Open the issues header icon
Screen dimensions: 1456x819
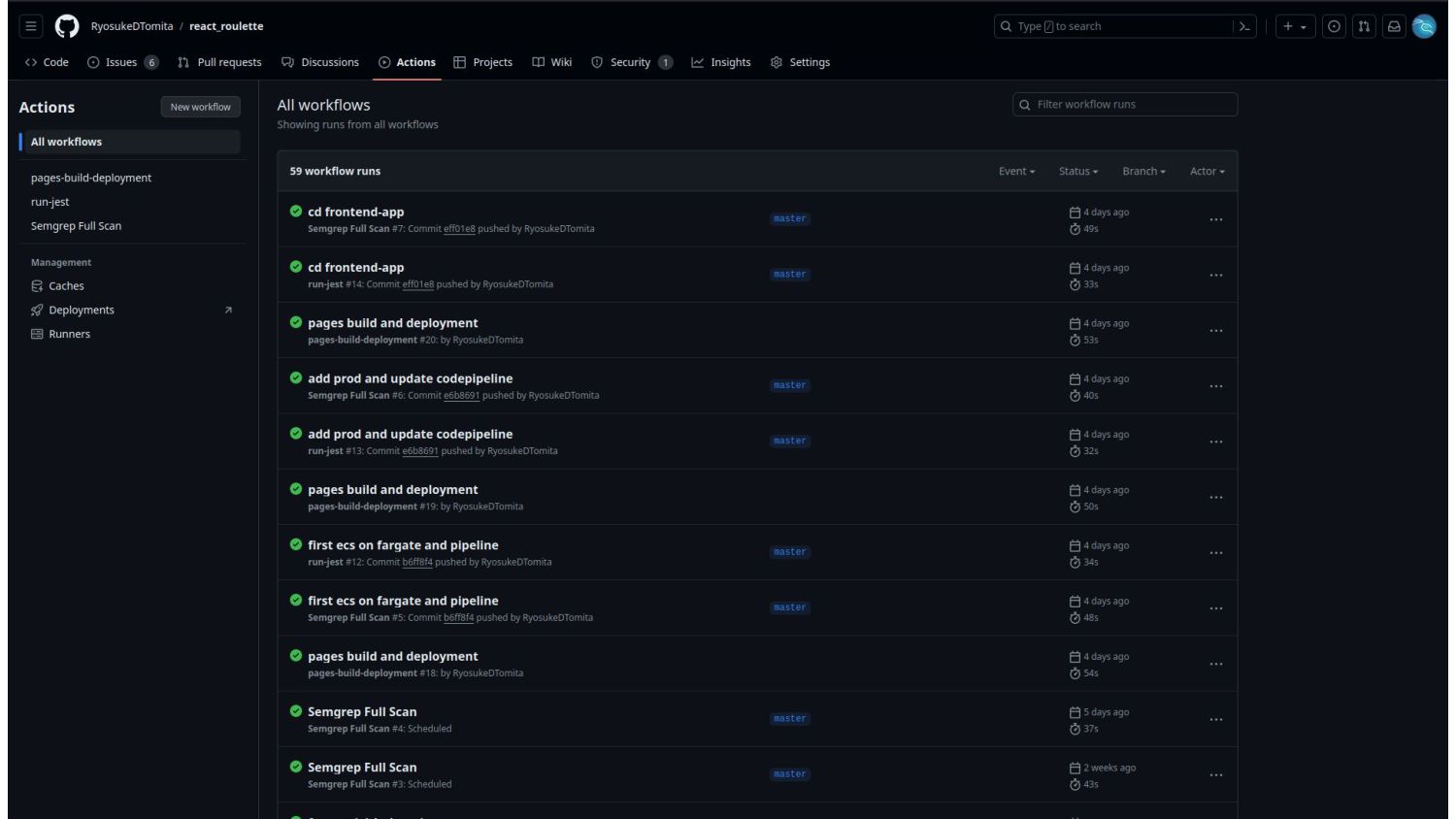point(1334,26)
